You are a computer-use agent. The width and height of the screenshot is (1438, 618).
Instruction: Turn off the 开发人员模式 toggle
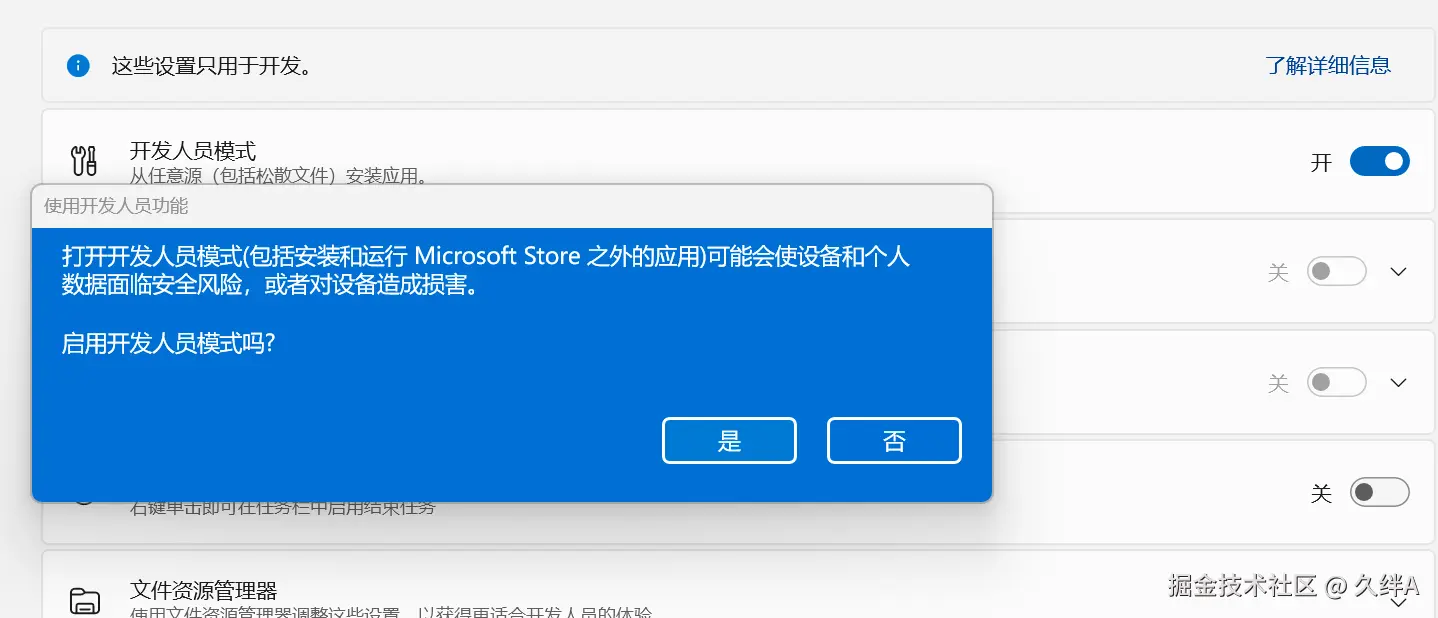pyautogui.click(x=1379, y=161)
